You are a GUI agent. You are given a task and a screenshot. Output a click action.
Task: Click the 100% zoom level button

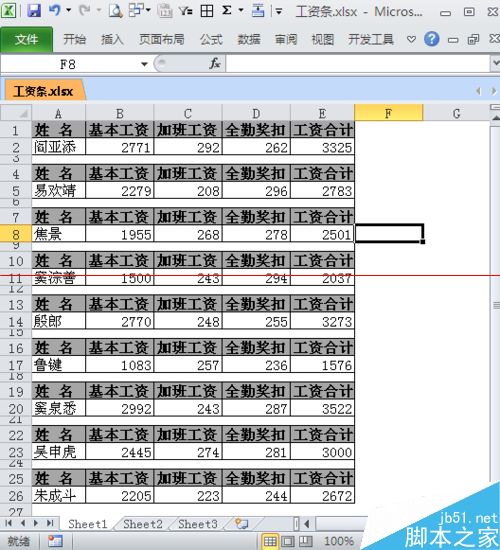tap(339, 541)
